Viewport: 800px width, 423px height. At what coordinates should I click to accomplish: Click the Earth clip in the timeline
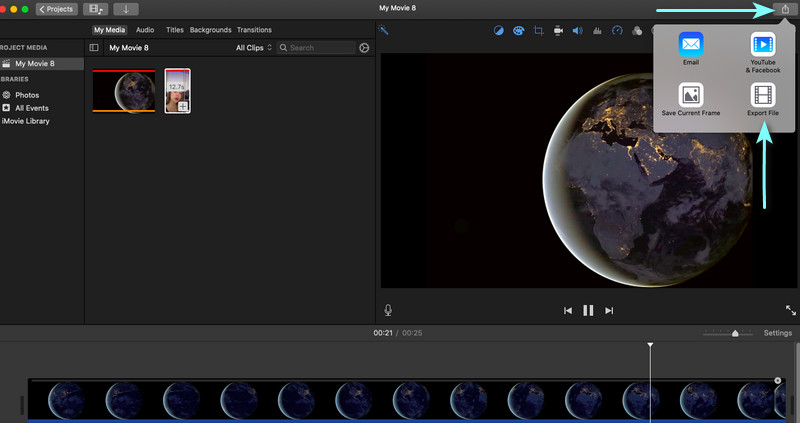(406, 401)
